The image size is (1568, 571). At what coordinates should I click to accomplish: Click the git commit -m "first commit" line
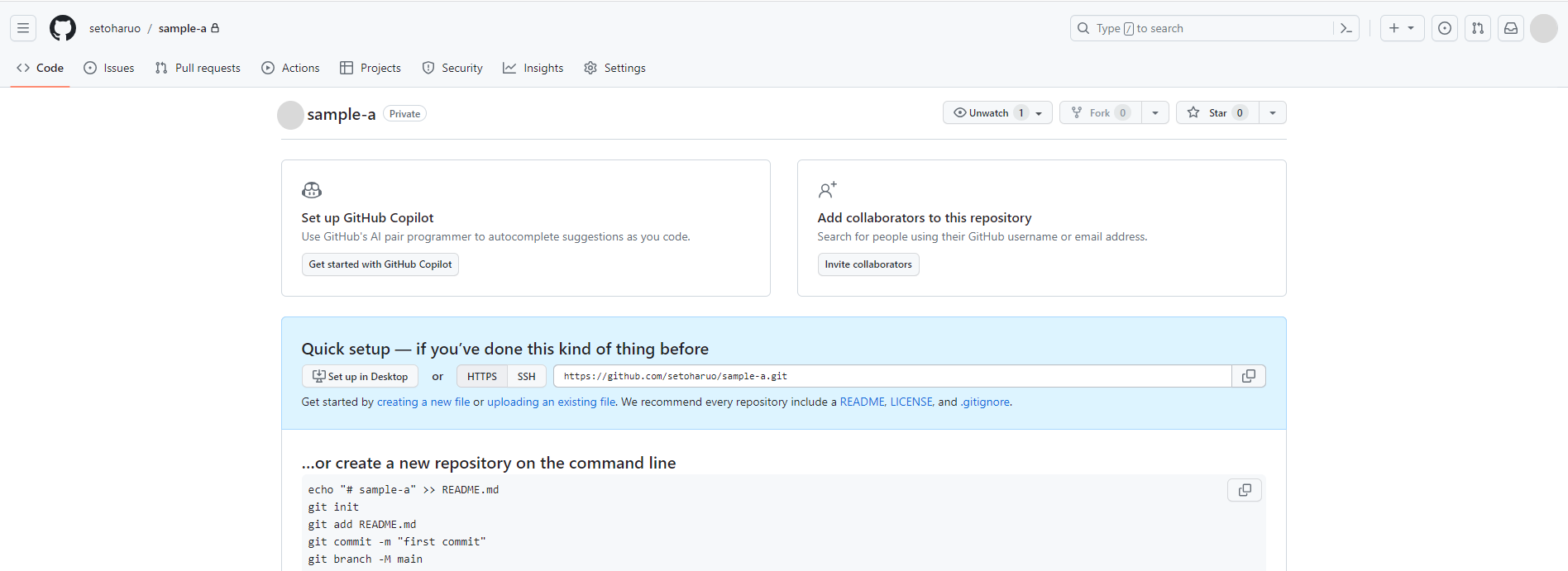tap(397, 542)
